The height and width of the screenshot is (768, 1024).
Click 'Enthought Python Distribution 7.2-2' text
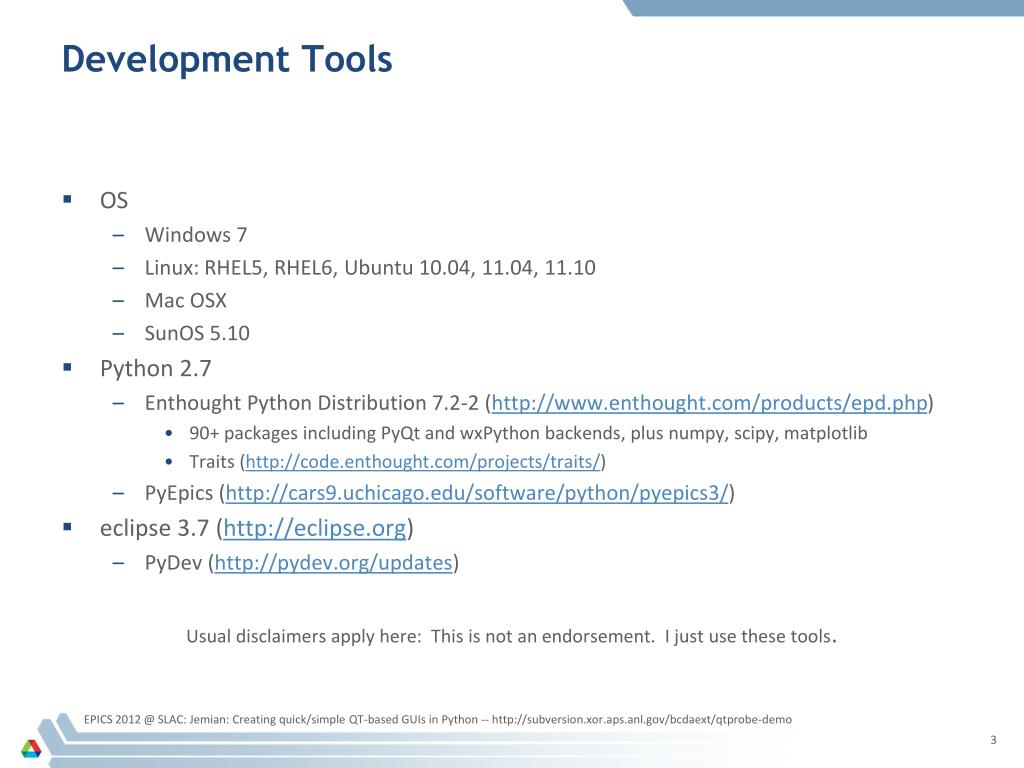(x=312, y=403)
